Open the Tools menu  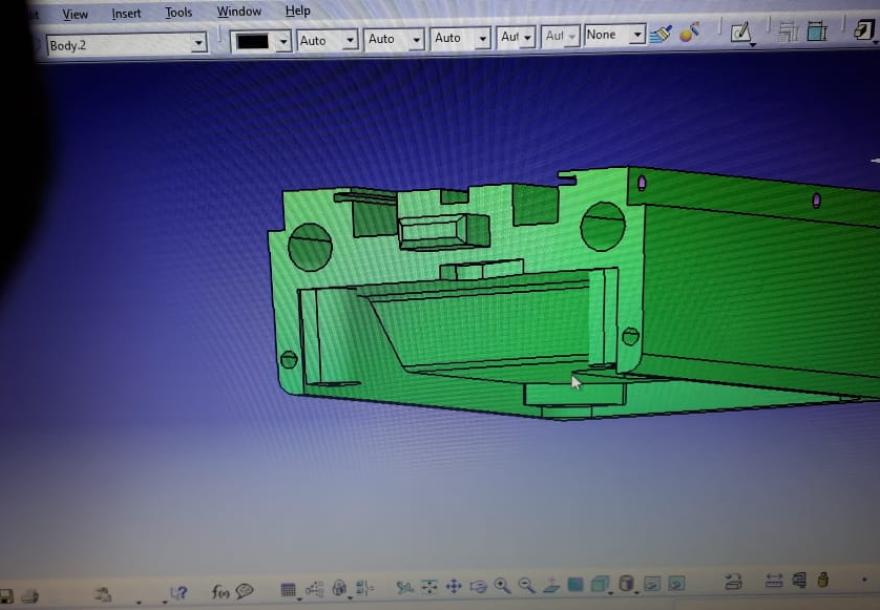(x=178, y=12)
